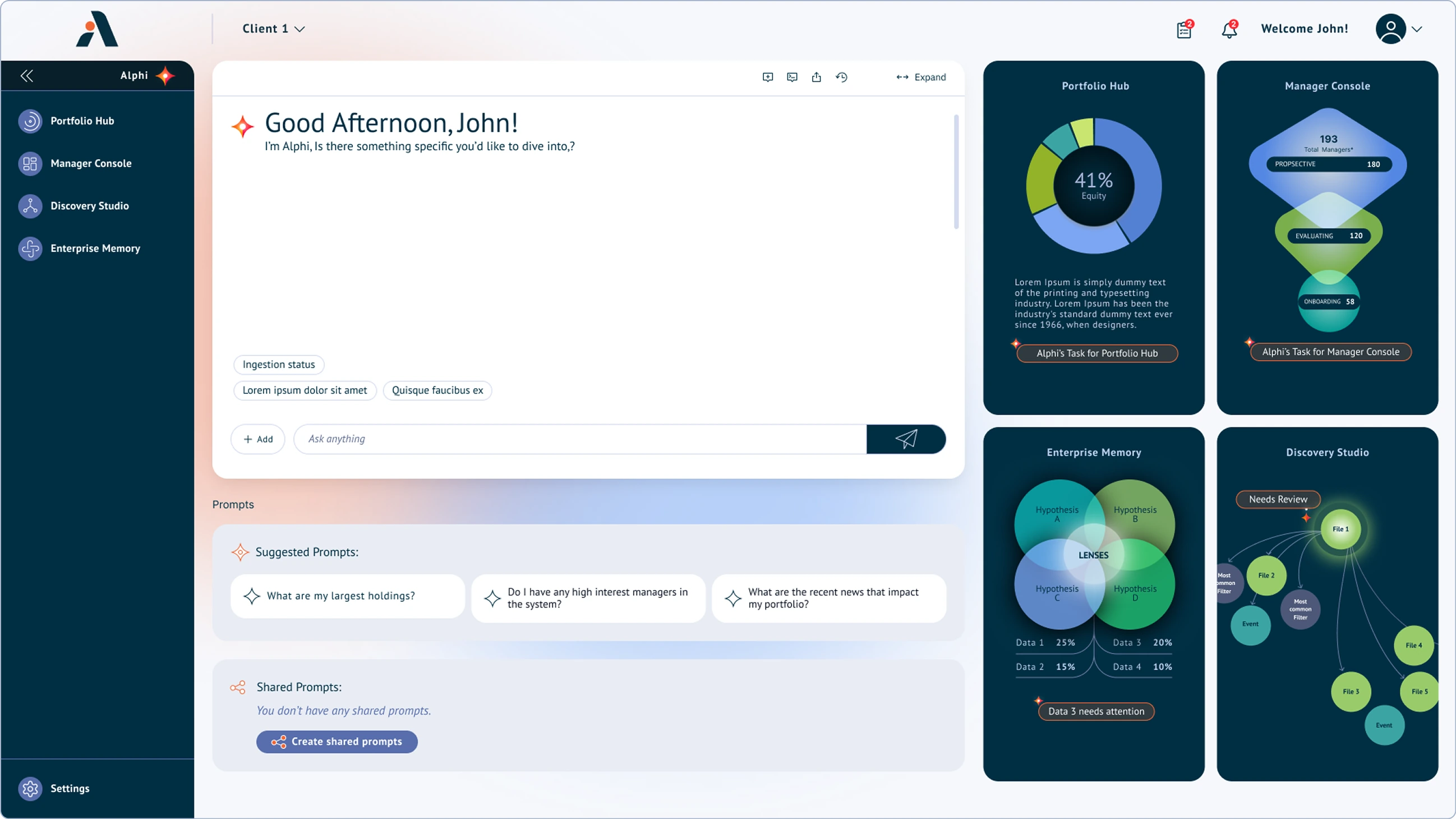Choose prompt What are my largest holdings?
This screenshot has height=819, width=1456.
348,596
